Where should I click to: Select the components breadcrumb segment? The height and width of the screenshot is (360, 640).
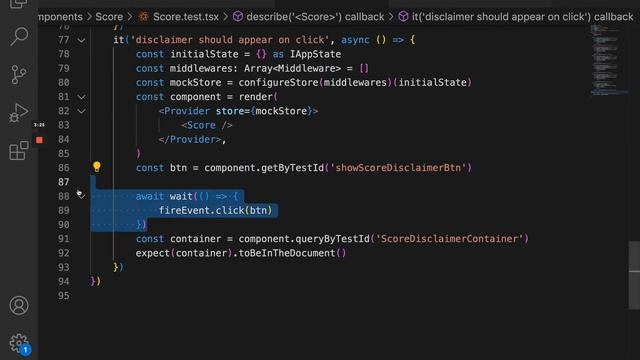coord(60,17)
